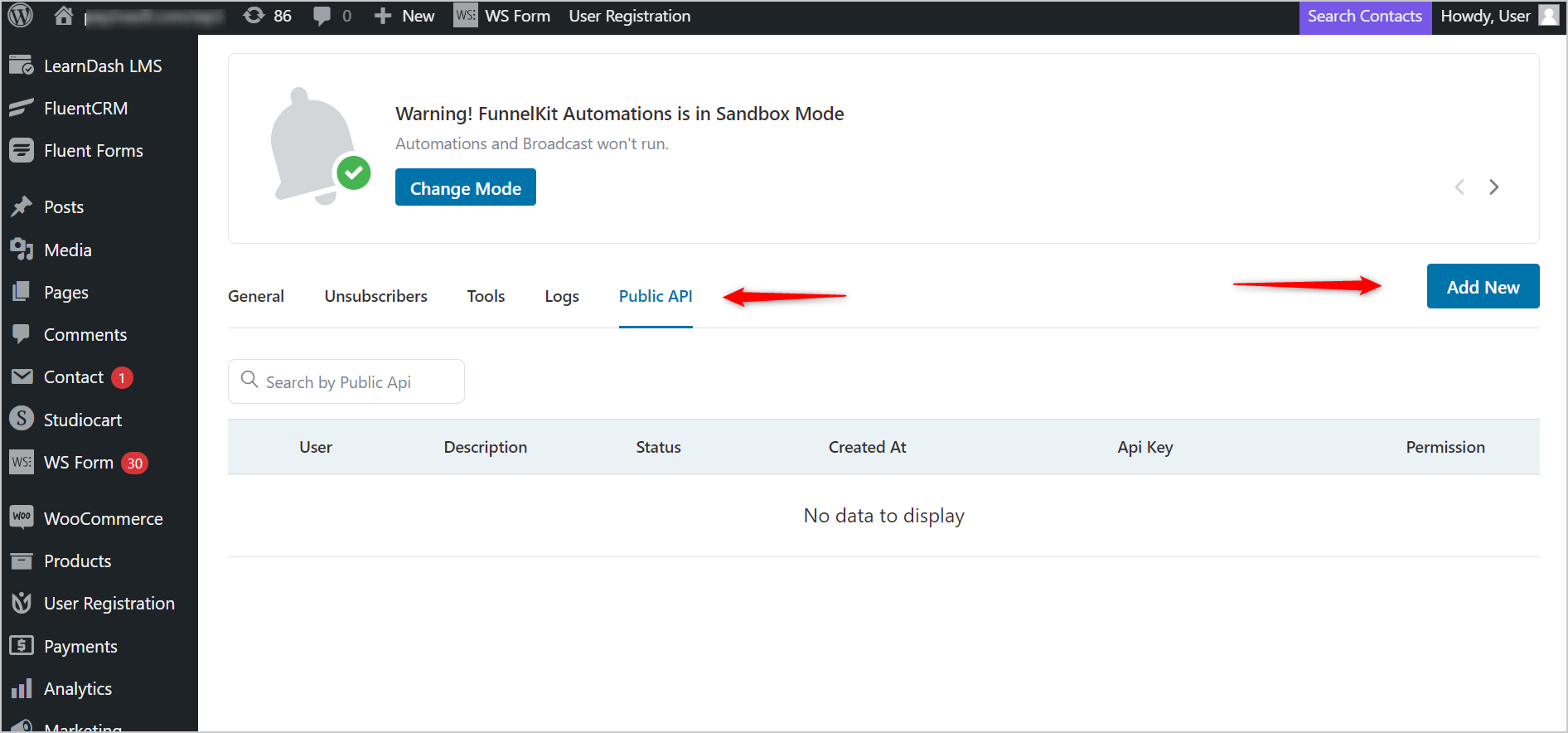Click the LearnDash LMS sidebar icon
The image size is (1568, 733).
22,66
